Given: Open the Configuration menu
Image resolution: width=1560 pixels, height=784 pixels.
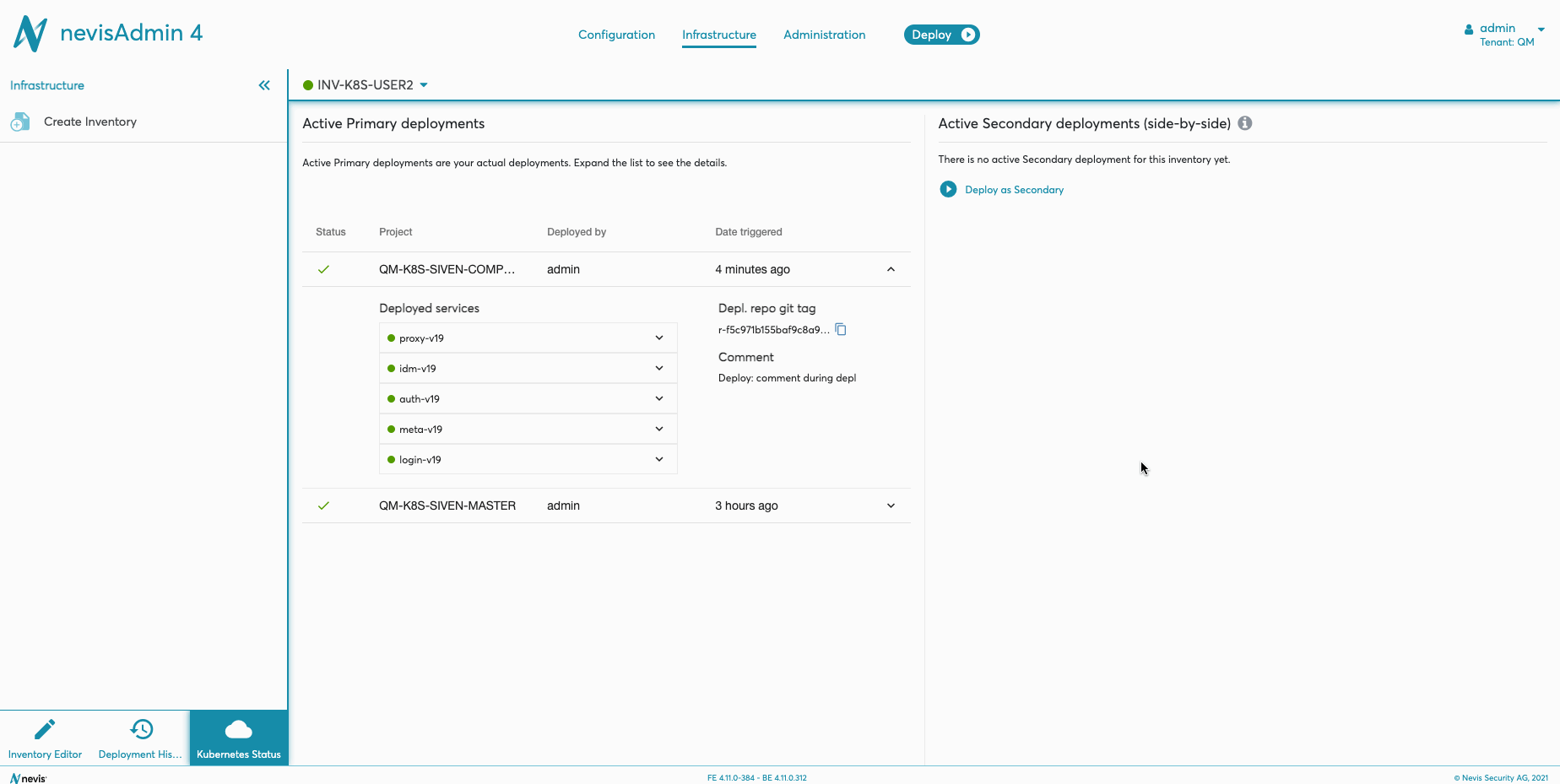Looking at the screenshot, I should [x=616, y=35].
